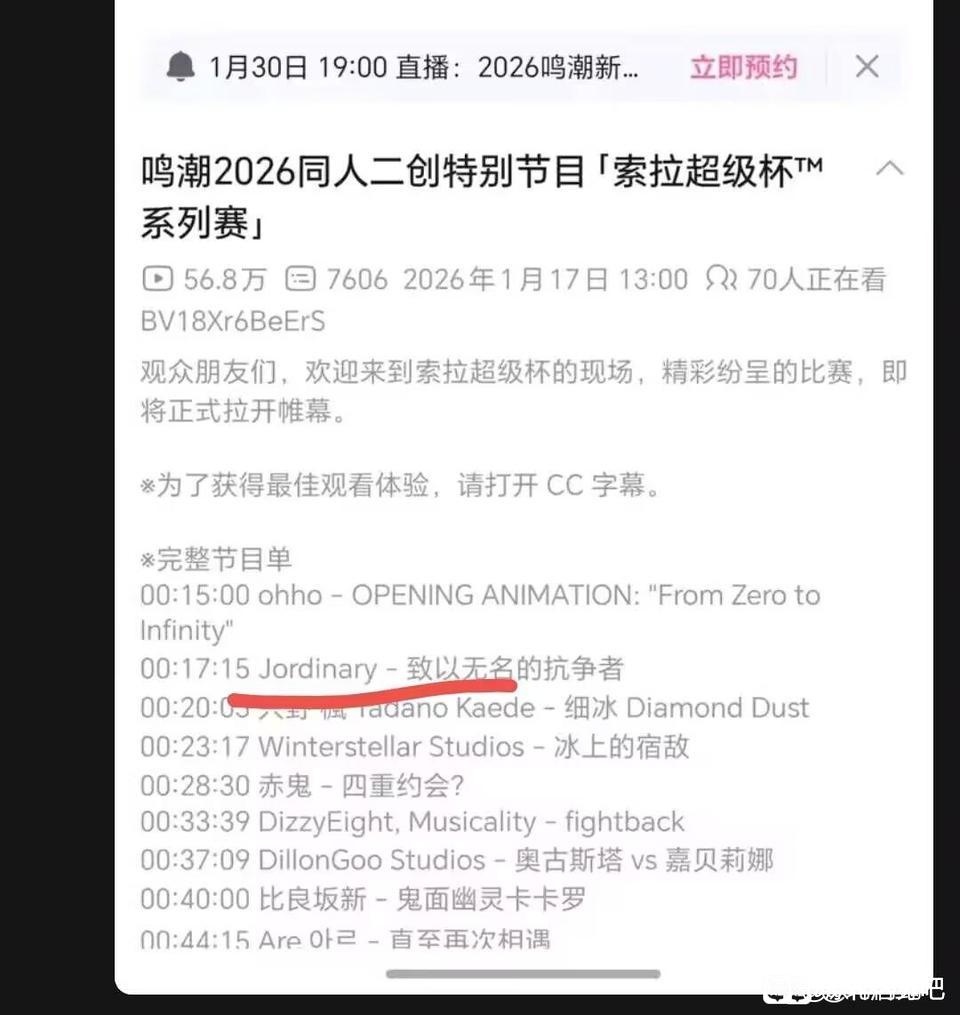
Task: Dismiss the livestream reminder banner
Action: coord(867,67)
